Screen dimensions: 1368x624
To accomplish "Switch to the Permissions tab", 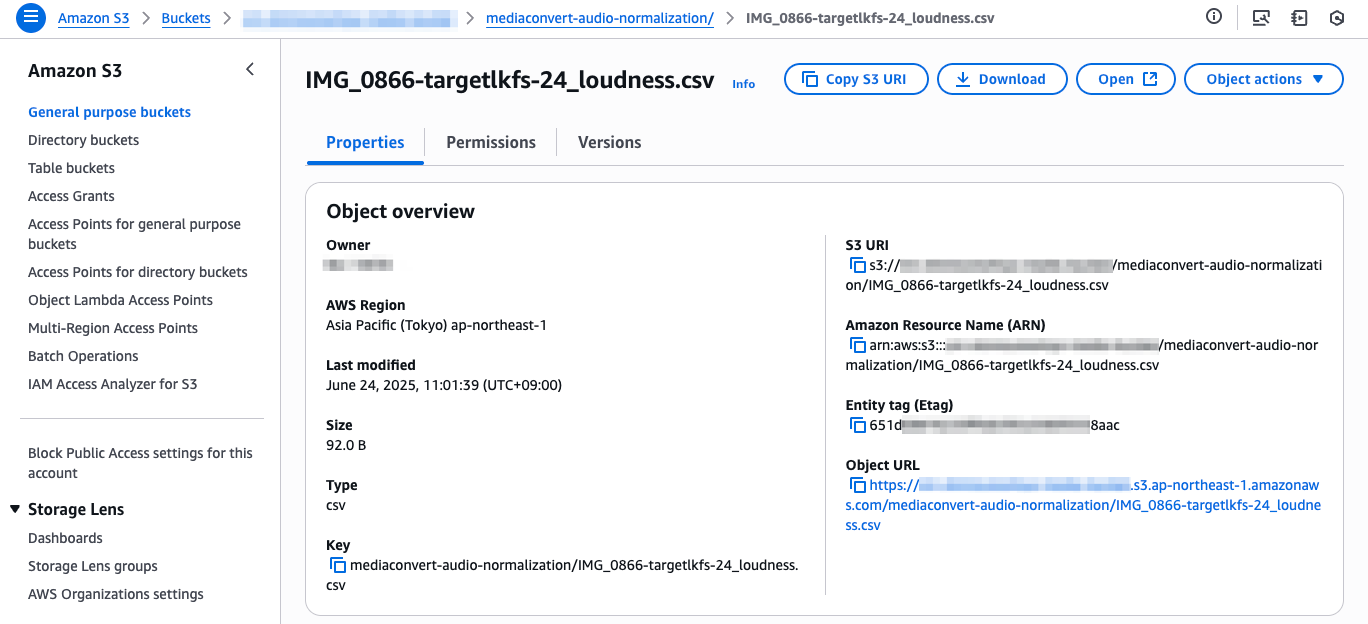I will 491,142.
